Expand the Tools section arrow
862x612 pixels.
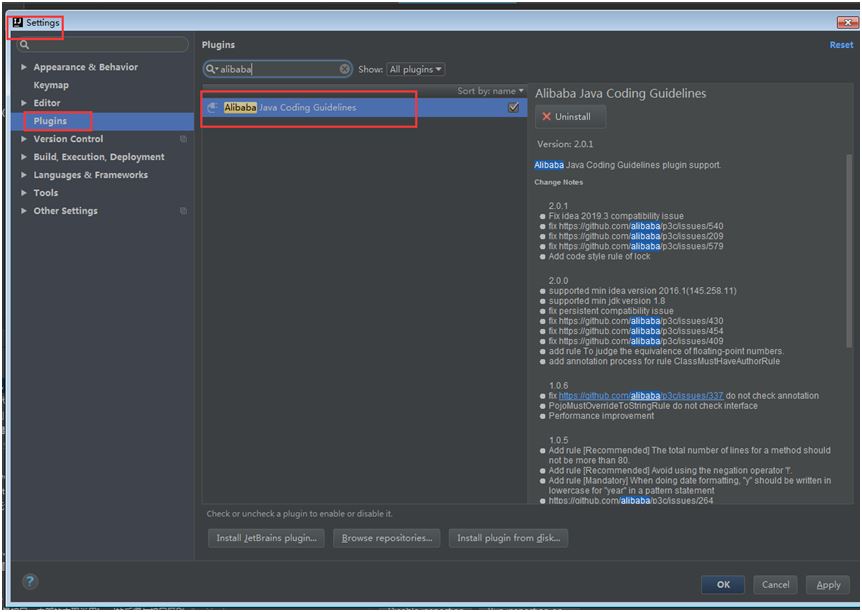tap(24, 193)
